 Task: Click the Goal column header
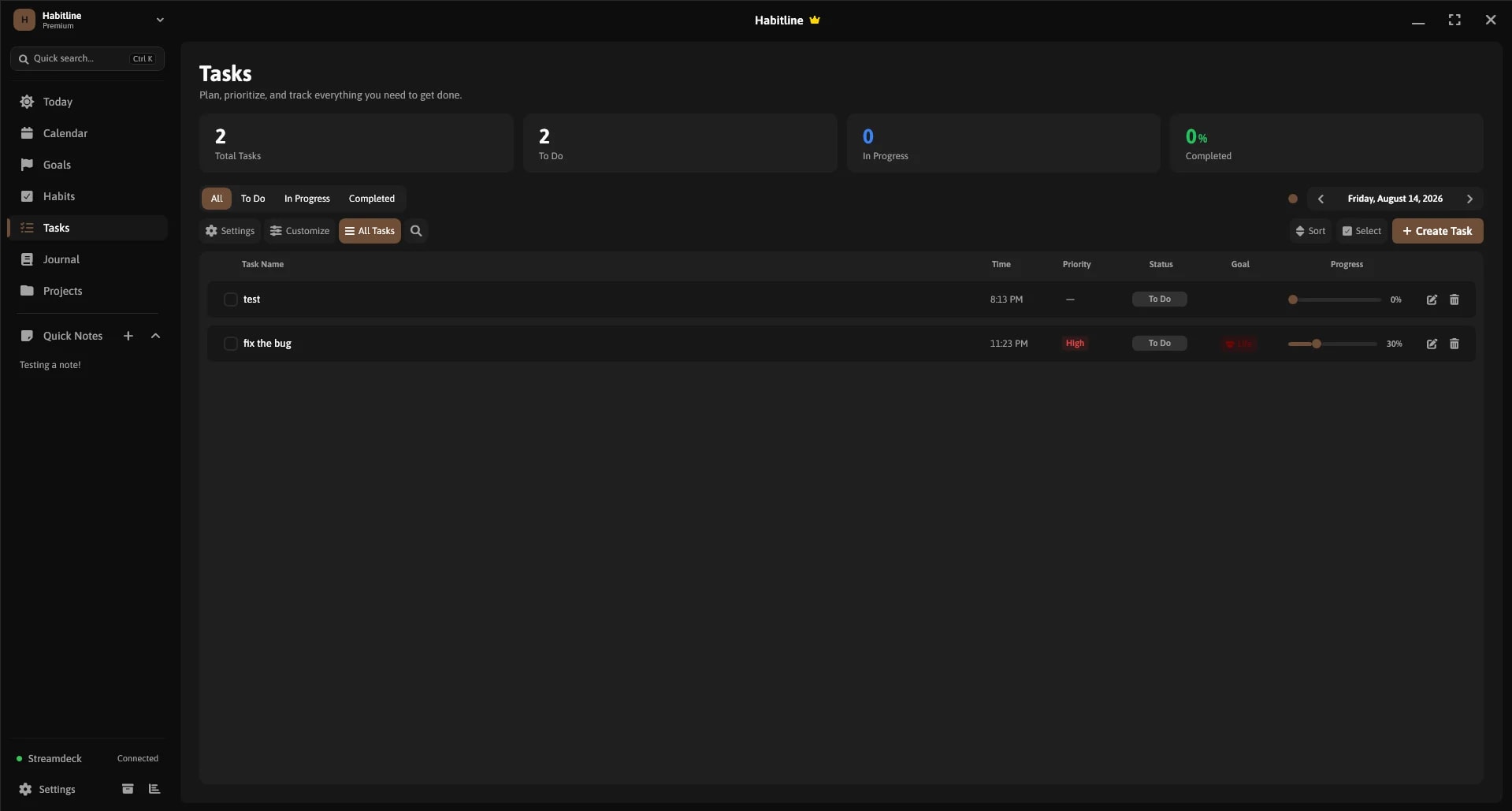1240,264
